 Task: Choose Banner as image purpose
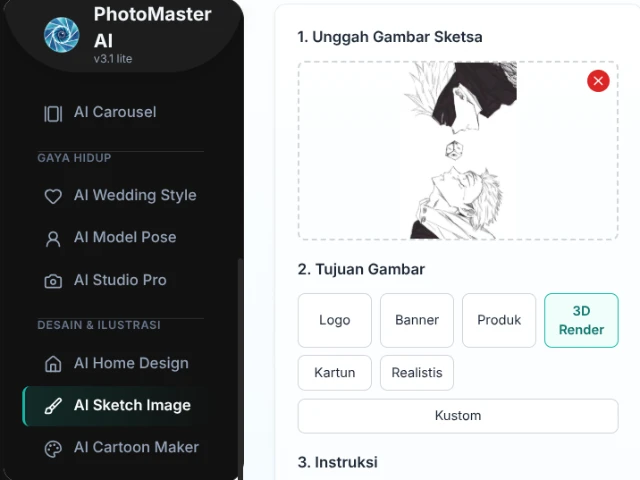(417, 320)
